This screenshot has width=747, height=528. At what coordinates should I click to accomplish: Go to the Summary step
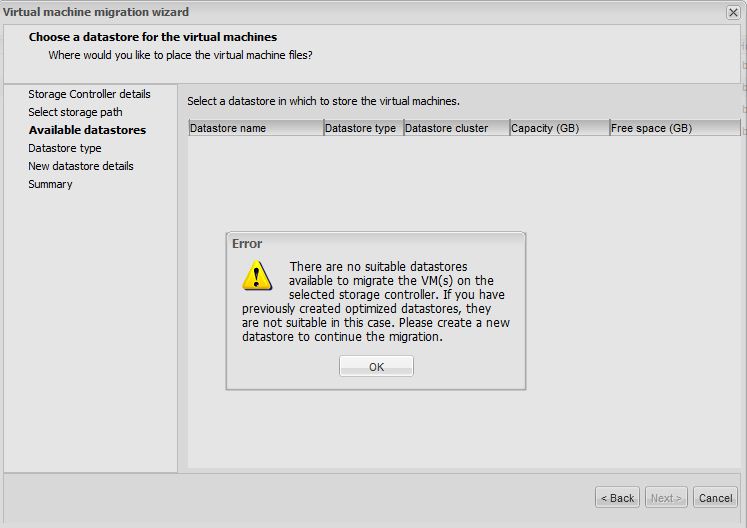click(50, 184)
